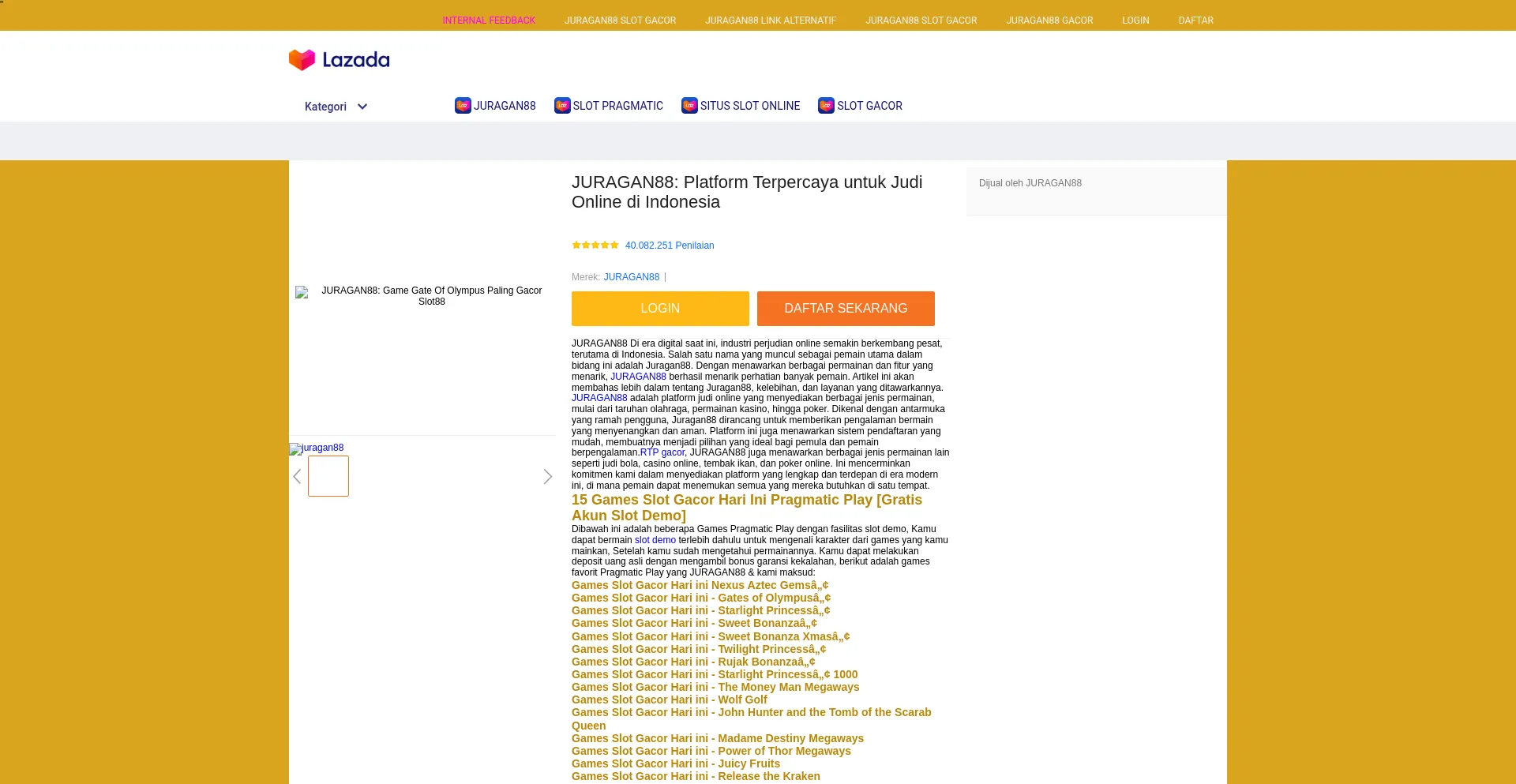Follow the RTP gacor link
The height and width of the screenshot is (784, 1516).
coord(662,452)
